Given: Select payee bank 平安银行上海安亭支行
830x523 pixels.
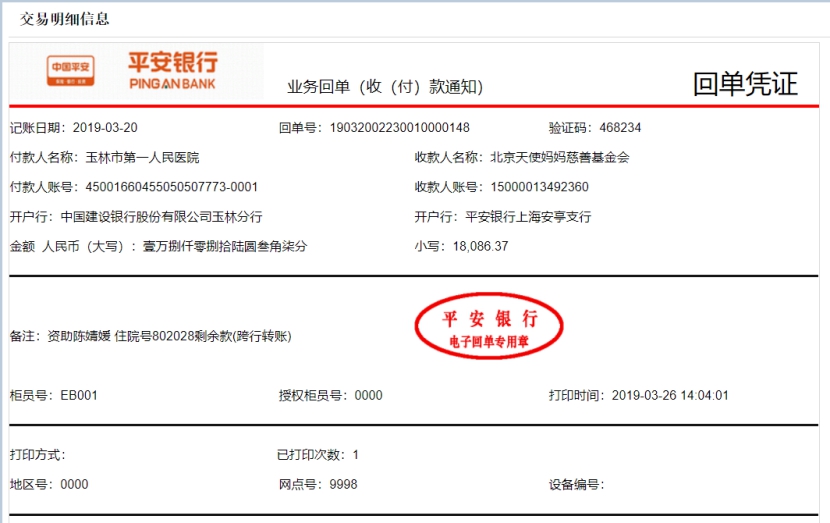Looking at the screenshot, I should coord(528,217).
